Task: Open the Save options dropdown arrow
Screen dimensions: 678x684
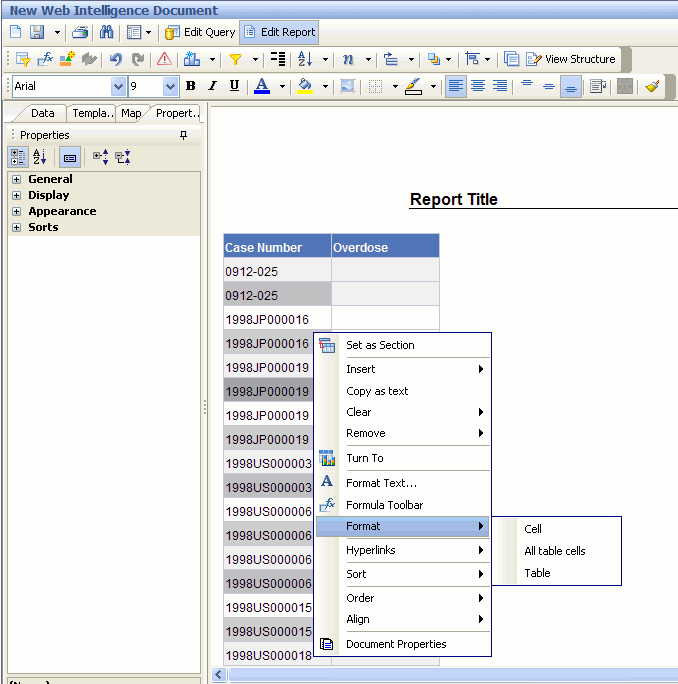Action: pyautogui.click(x=57, y=32)
